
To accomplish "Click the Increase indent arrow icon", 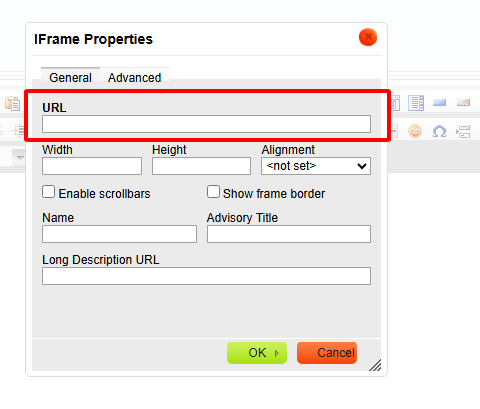I will point(19,130).
